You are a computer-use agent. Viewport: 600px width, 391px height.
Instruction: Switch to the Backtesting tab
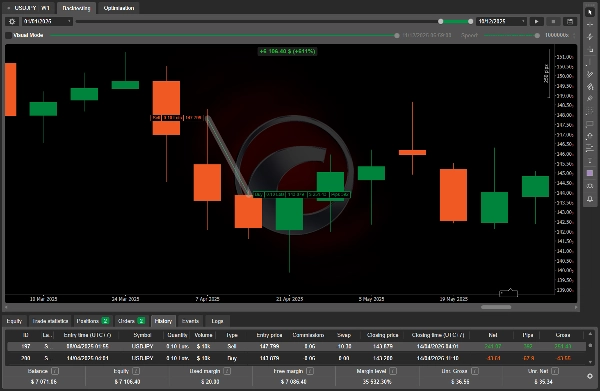coord(76,8)
